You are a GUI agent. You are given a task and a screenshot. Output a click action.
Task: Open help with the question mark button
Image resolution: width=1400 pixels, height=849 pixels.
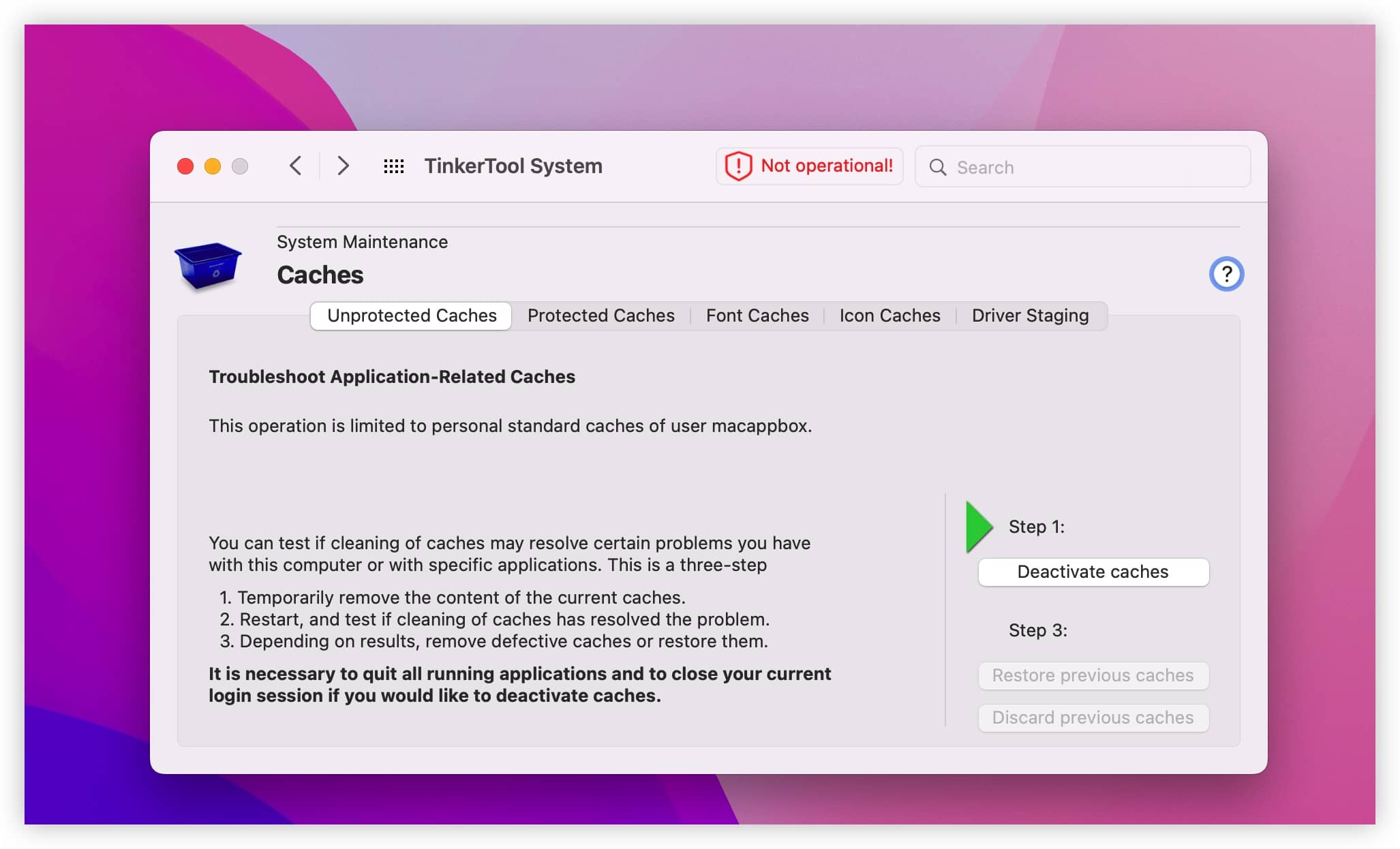coord(1226,274)
